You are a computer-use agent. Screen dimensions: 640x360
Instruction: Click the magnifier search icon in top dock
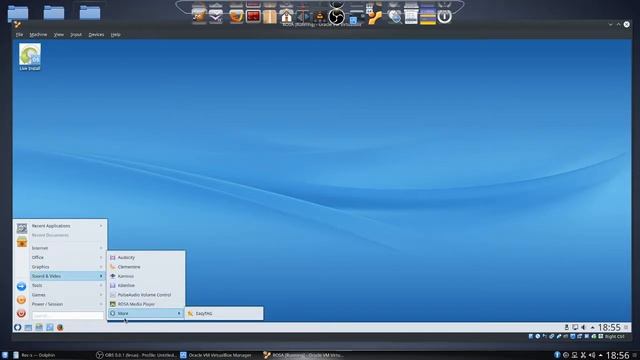(x=394, y=17)
